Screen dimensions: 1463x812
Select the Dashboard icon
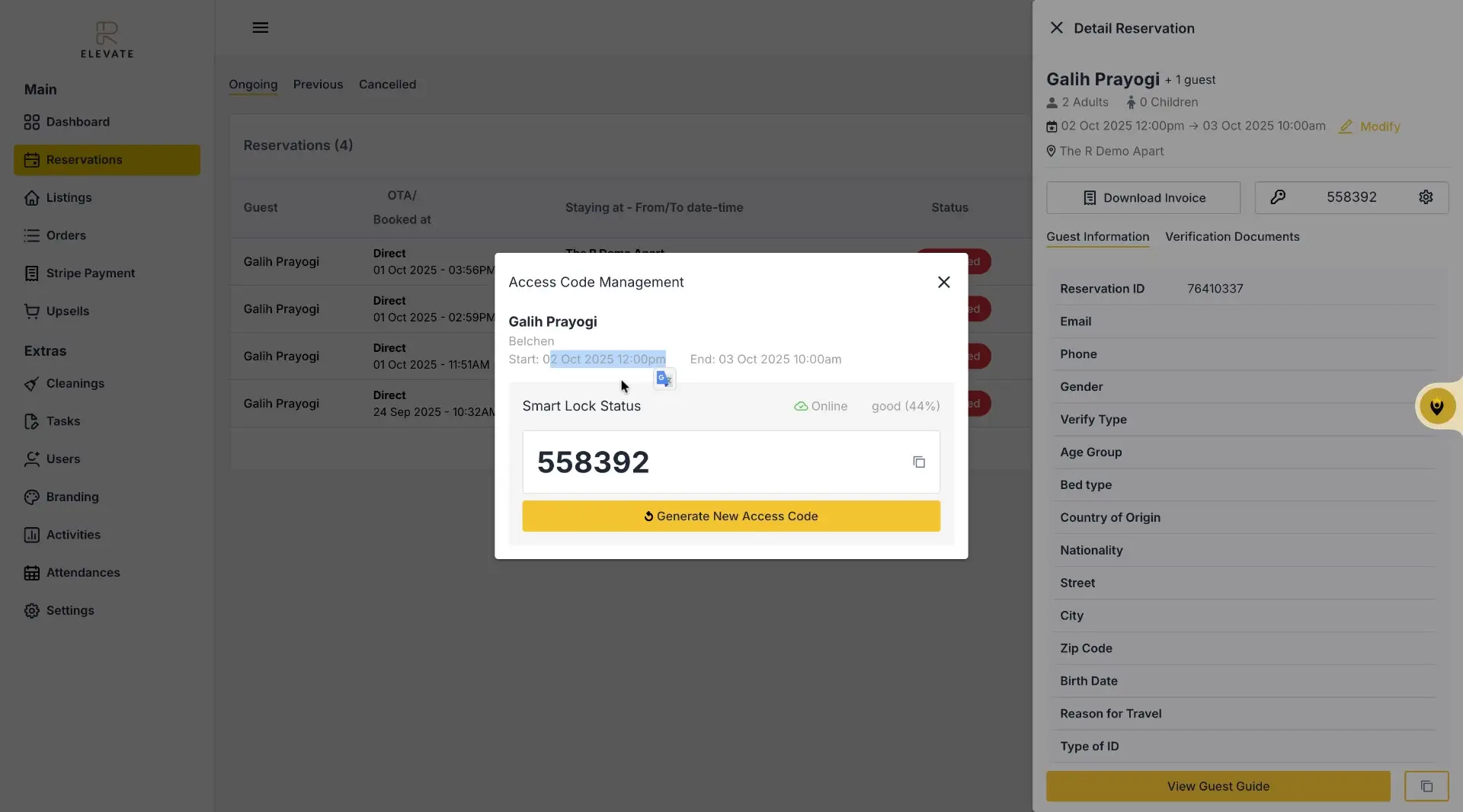click(31, 122)
